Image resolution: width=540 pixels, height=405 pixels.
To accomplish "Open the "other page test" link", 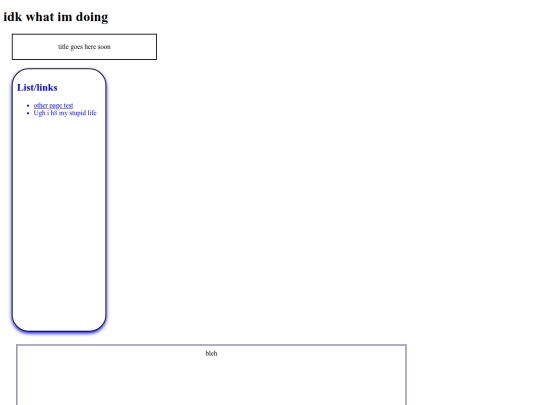I will pos(53,105).
